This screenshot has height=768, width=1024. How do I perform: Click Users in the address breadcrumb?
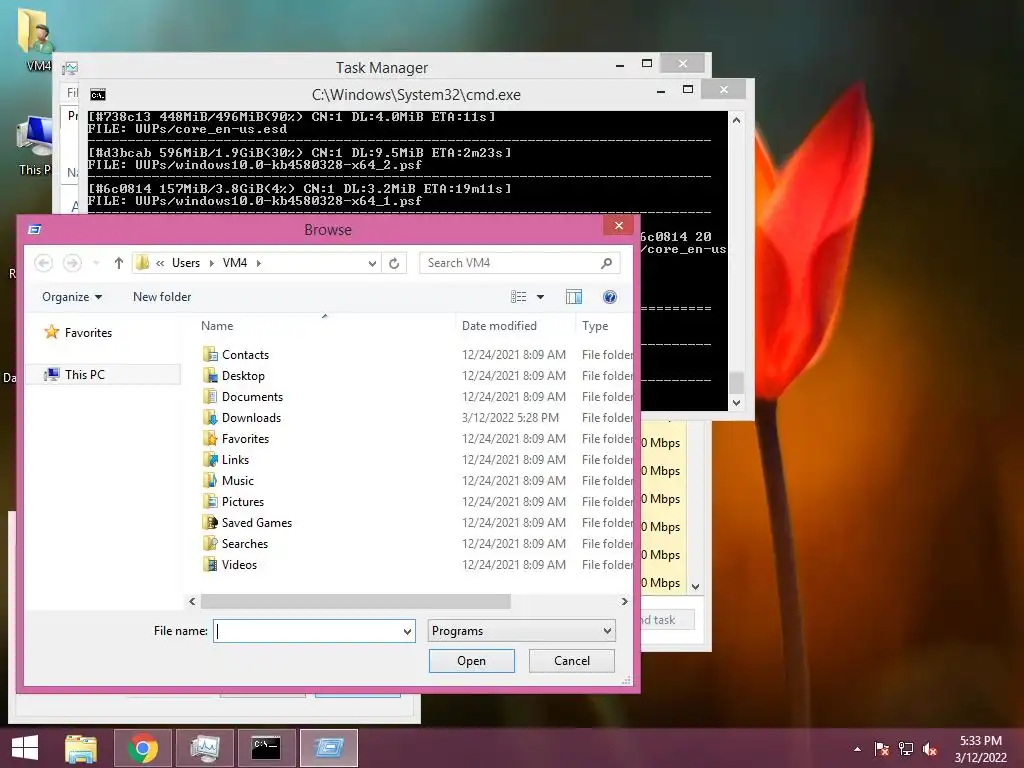coord(185,263)
